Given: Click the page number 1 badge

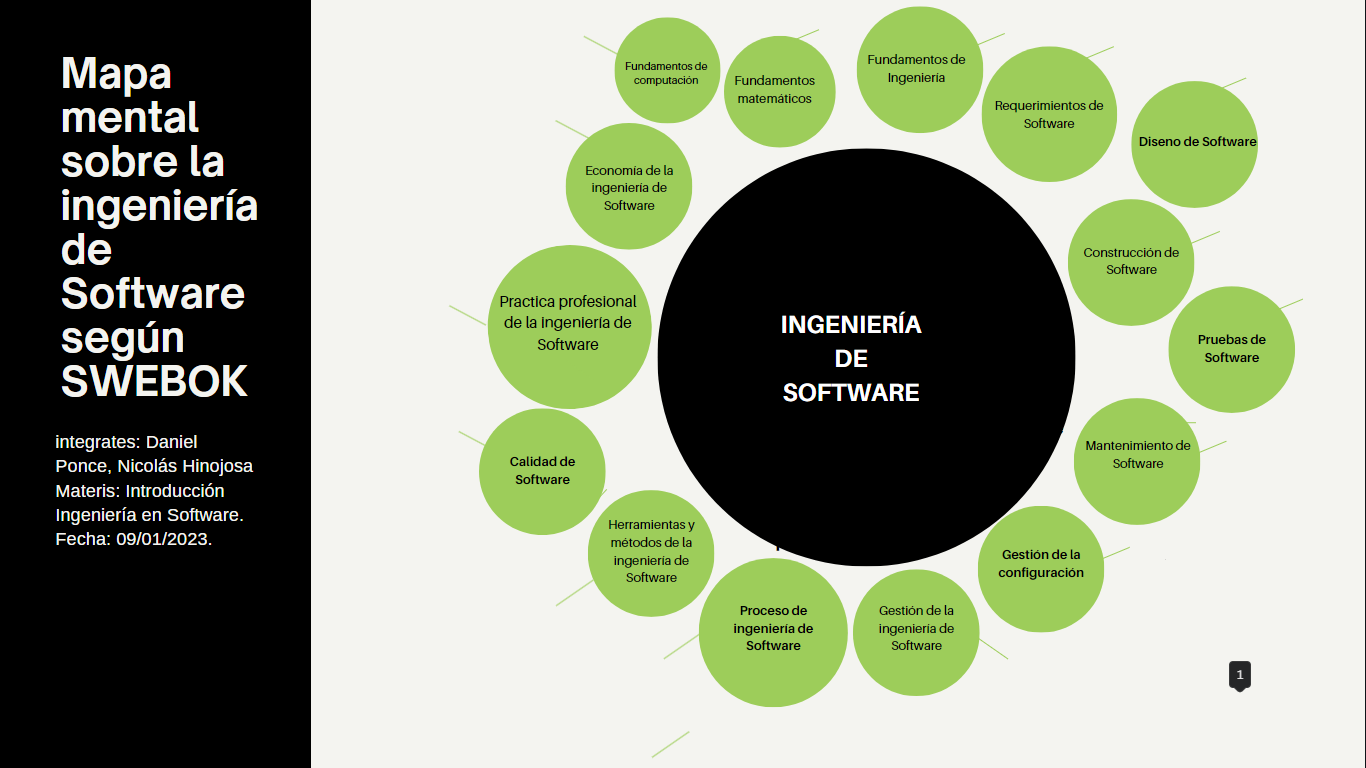Looking at the screenshot, I should (1239, 674).
